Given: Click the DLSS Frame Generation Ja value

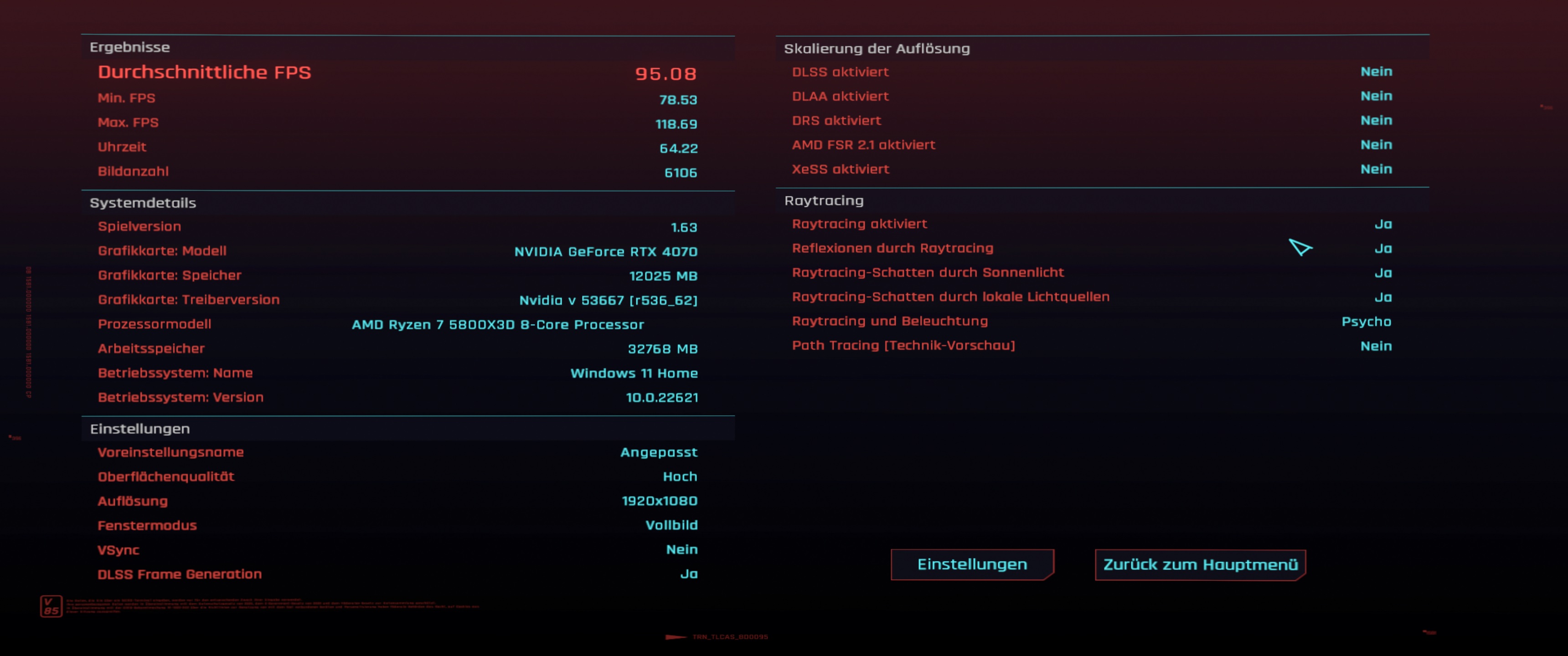Looking at the screenshot, I should (688, 574).
